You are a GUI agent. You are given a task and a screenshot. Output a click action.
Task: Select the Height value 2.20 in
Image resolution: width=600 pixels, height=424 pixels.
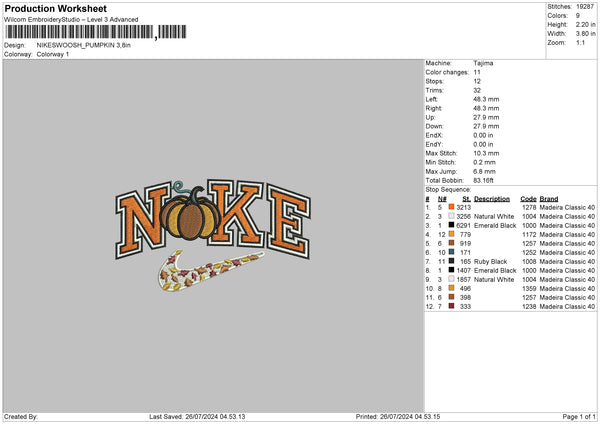(585, 24)
